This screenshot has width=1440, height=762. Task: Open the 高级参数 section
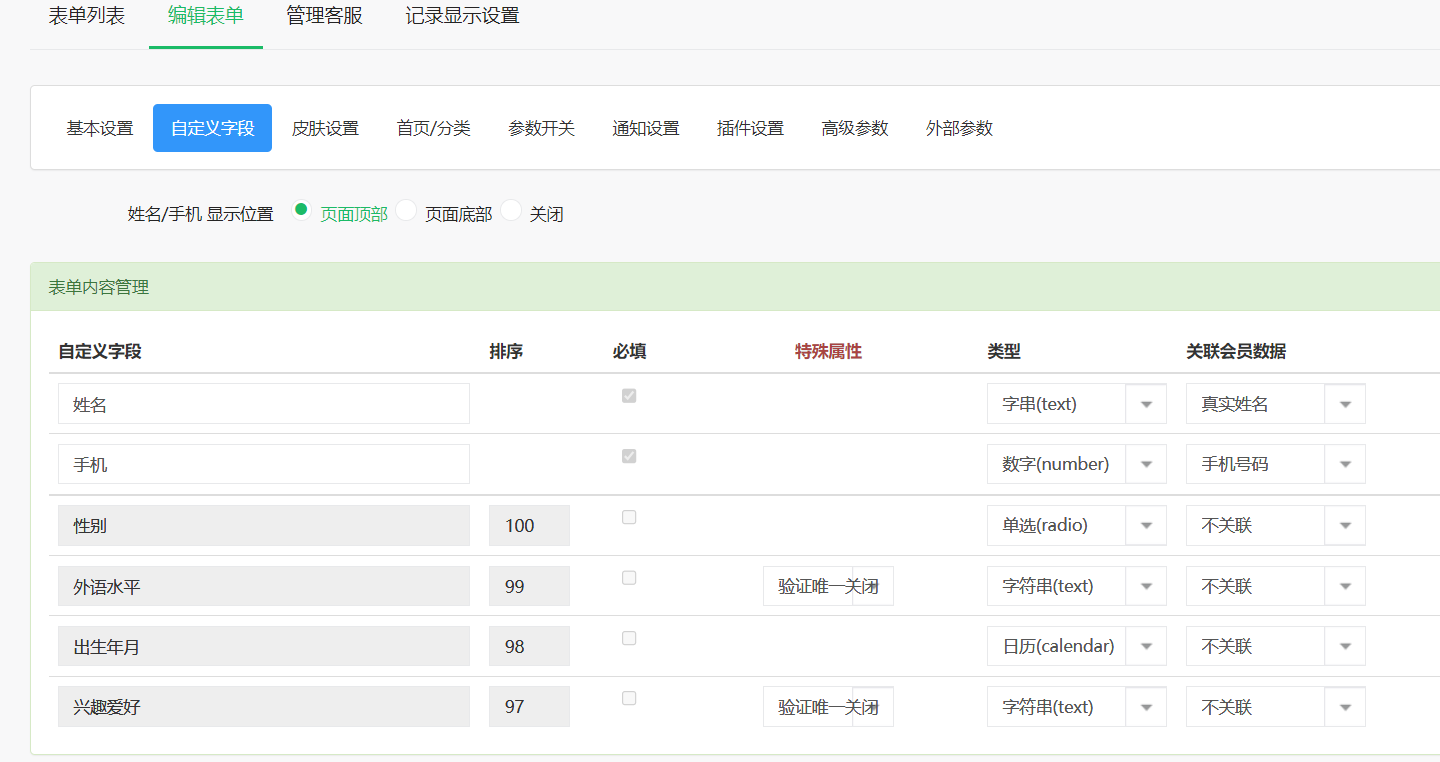(x=855, y=128)
